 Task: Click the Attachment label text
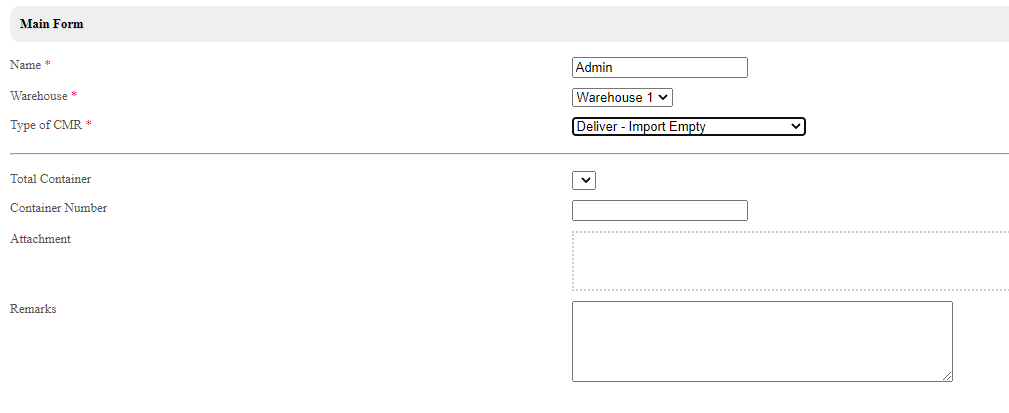click(40, 239)
